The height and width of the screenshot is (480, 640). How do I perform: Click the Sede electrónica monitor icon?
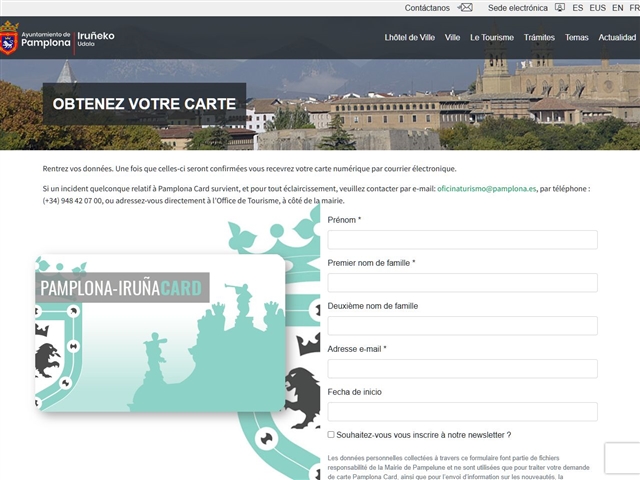coord(560,8)
